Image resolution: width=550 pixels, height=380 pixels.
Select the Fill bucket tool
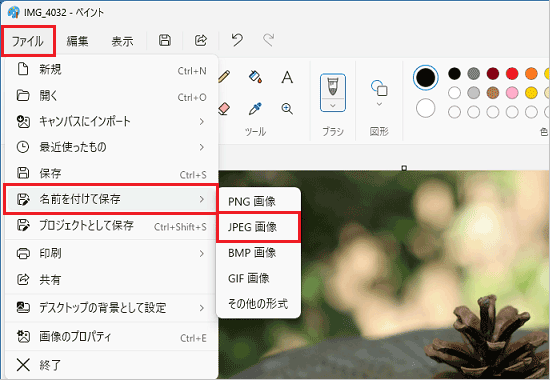255,76
